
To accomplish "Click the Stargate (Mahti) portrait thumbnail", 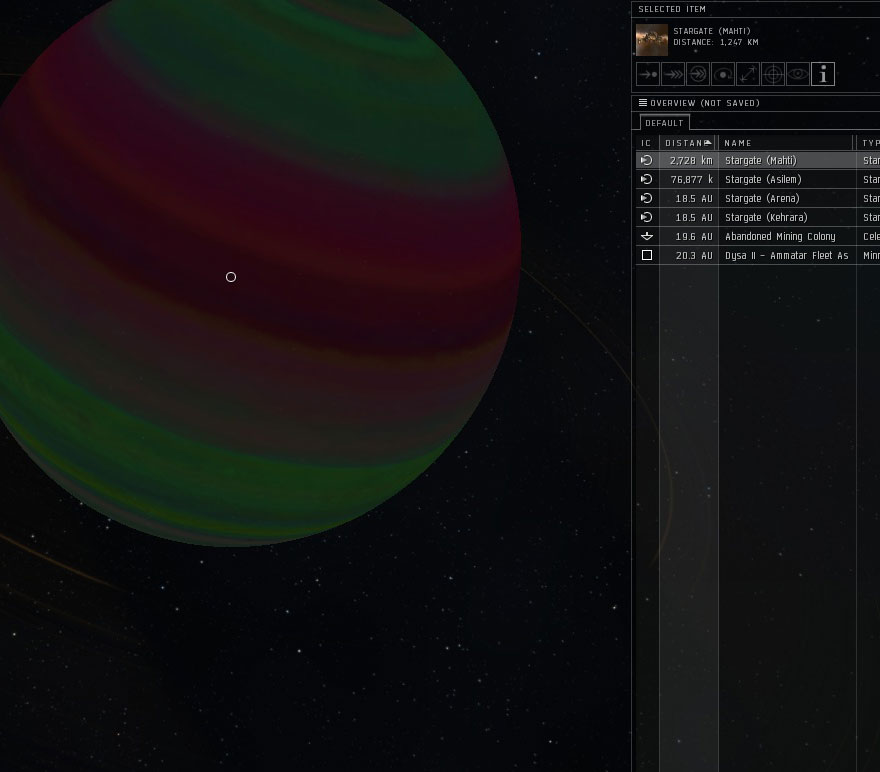I will point(652,40).
